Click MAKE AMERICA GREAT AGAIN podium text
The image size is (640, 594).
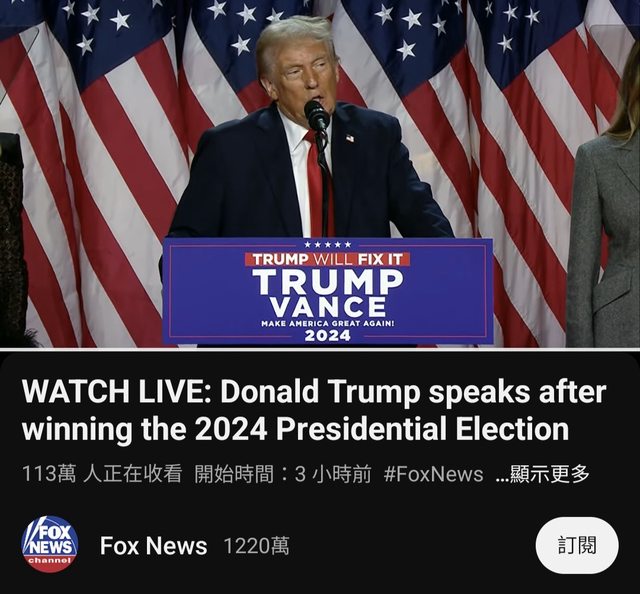point(328,323)
